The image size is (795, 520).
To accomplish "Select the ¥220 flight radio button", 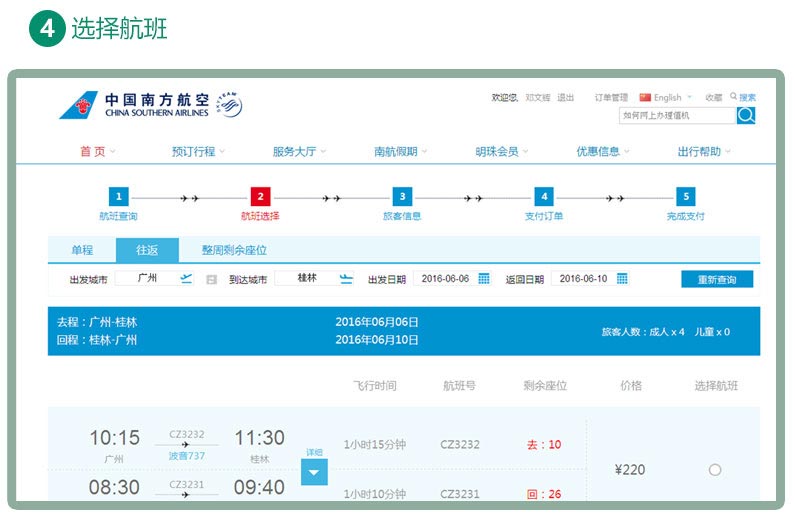I will 714,470.
